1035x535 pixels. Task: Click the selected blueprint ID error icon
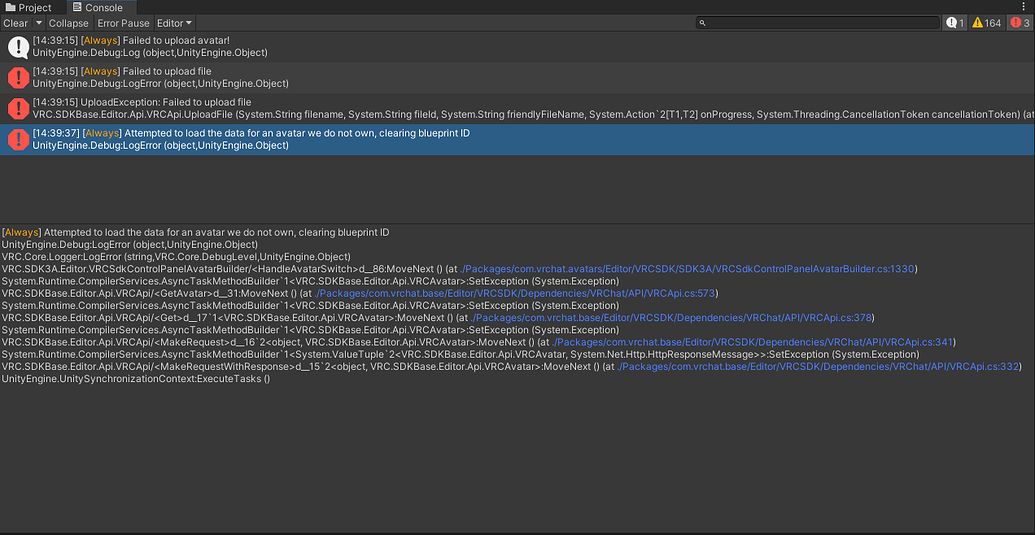tap(18, 139)
